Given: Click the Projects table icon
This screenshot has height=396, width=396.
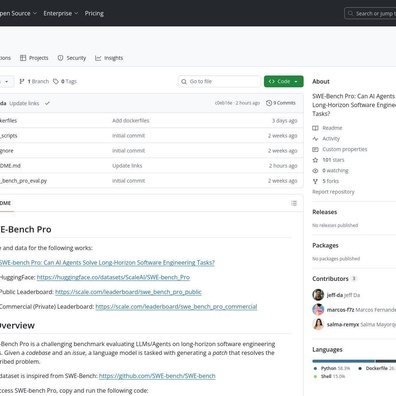Looking at the screenshot, I should [23, 58].
